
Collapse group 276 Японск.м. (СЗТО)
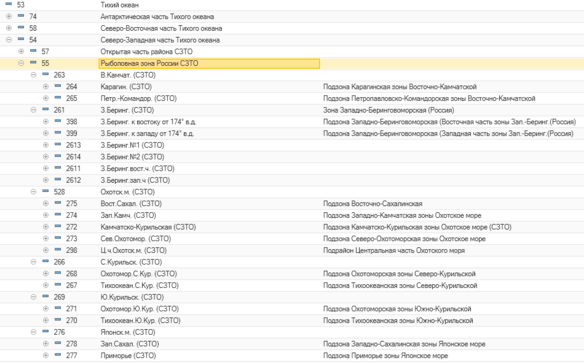point(34,332)
